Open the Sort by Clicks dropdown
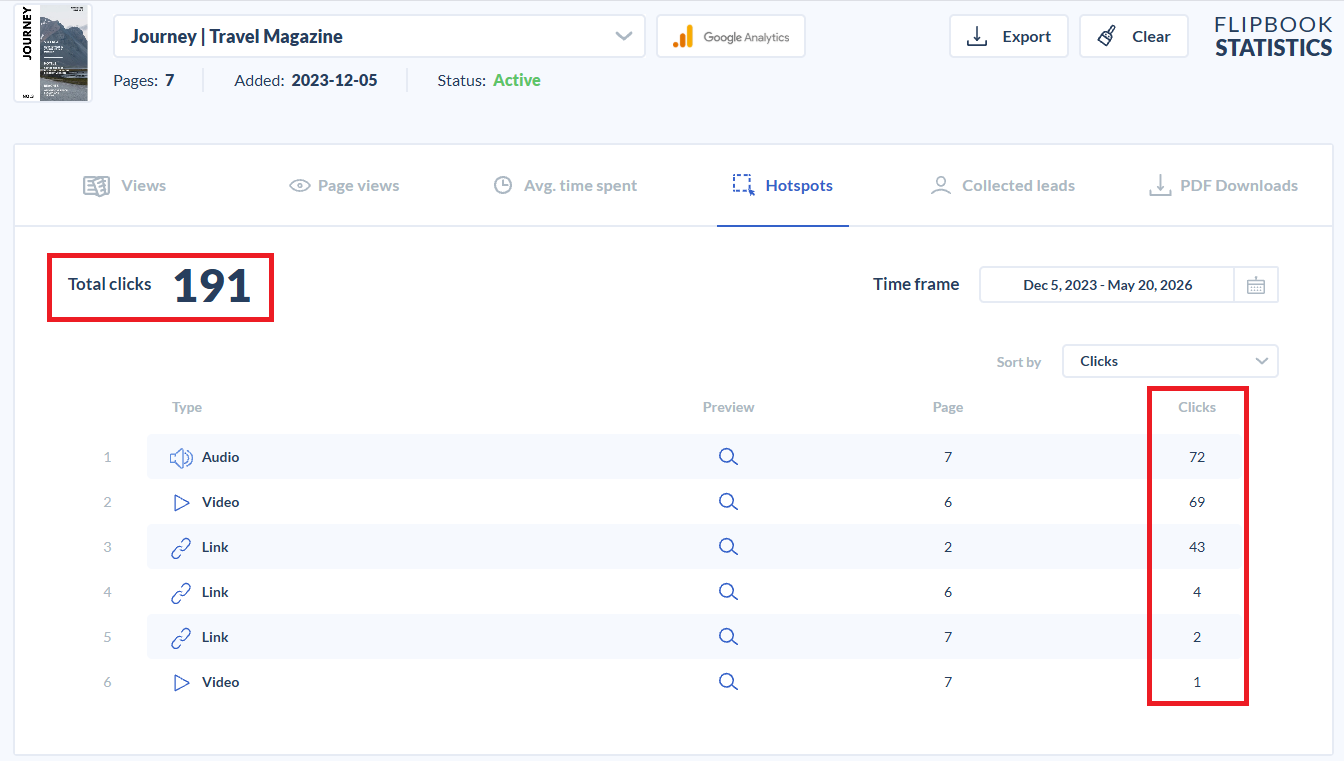1344x761 pixels. (x=1170, y=361)
